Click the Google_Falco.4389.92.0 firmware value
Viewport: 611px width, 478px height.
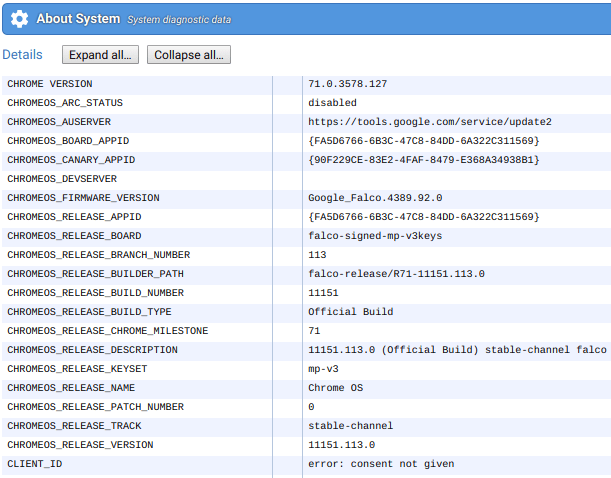coord(375,198)
